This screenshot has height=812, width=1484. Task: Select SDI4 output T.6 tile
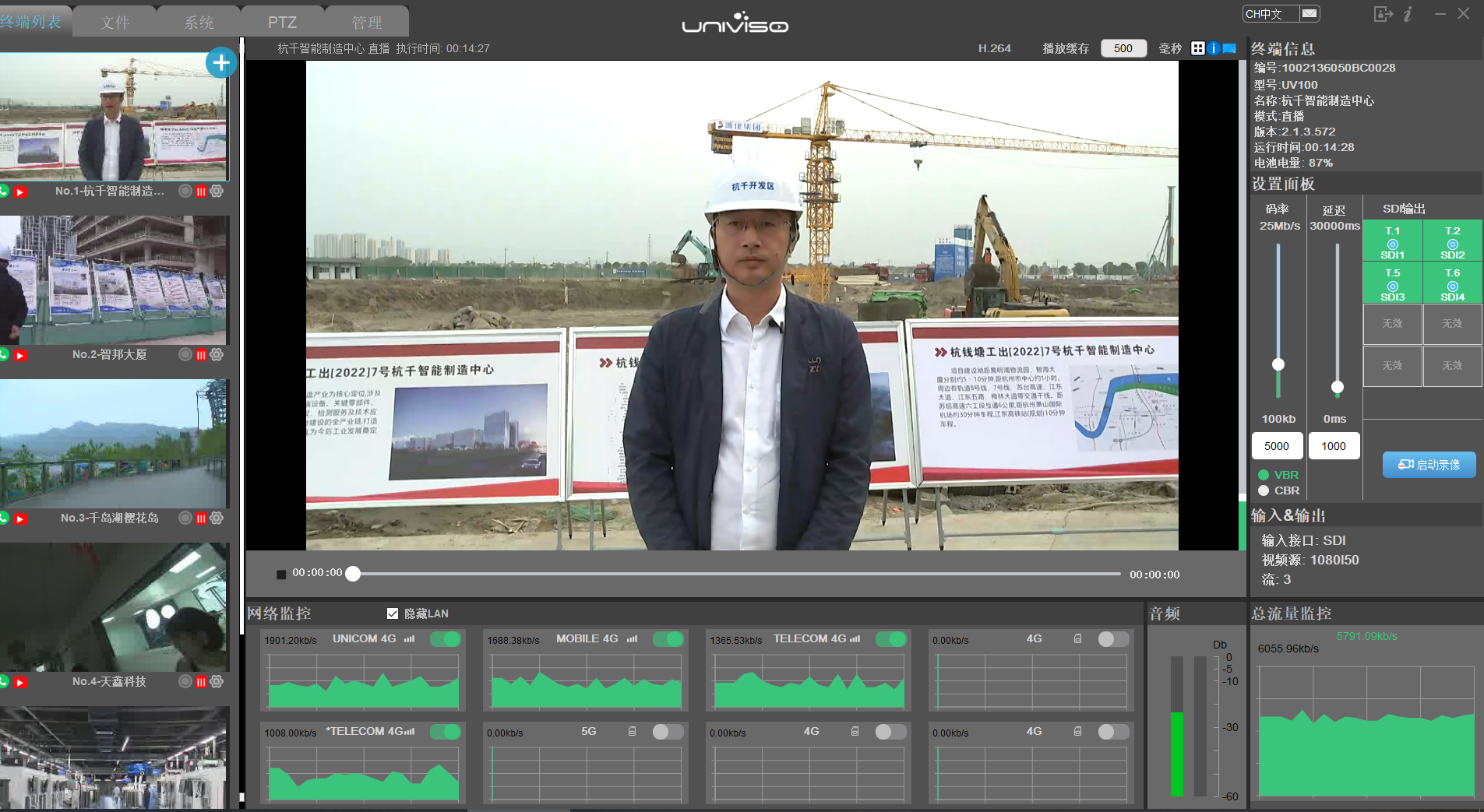click(1452, 284)
